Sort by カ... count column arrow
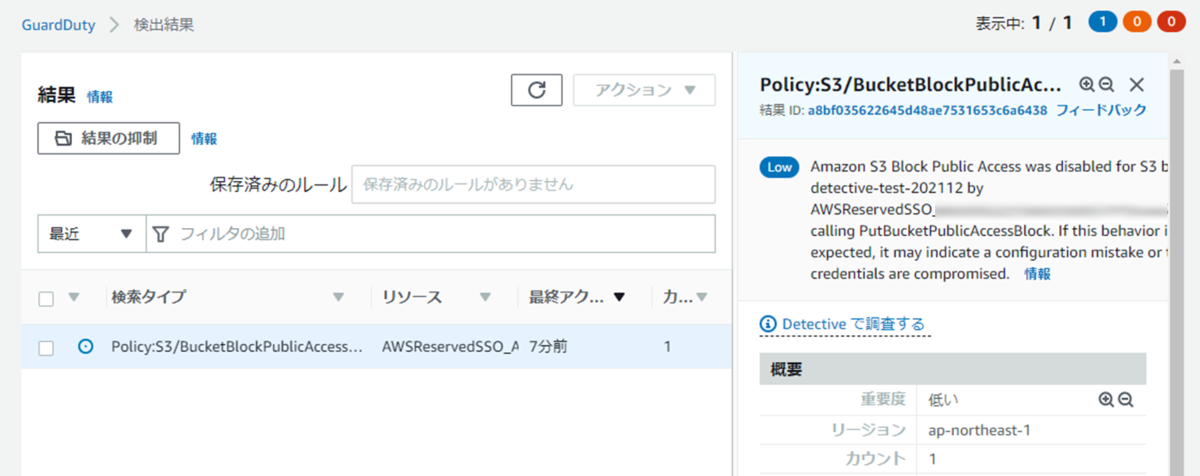 click(701, 297)
